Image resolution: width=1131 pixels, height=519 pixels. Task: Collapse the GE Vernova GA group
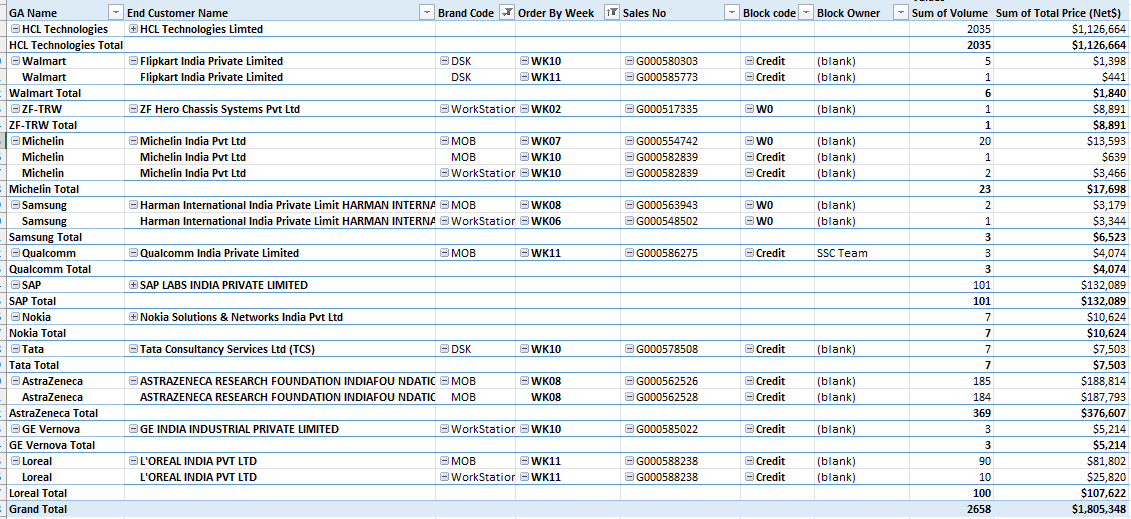click(16, 430)
